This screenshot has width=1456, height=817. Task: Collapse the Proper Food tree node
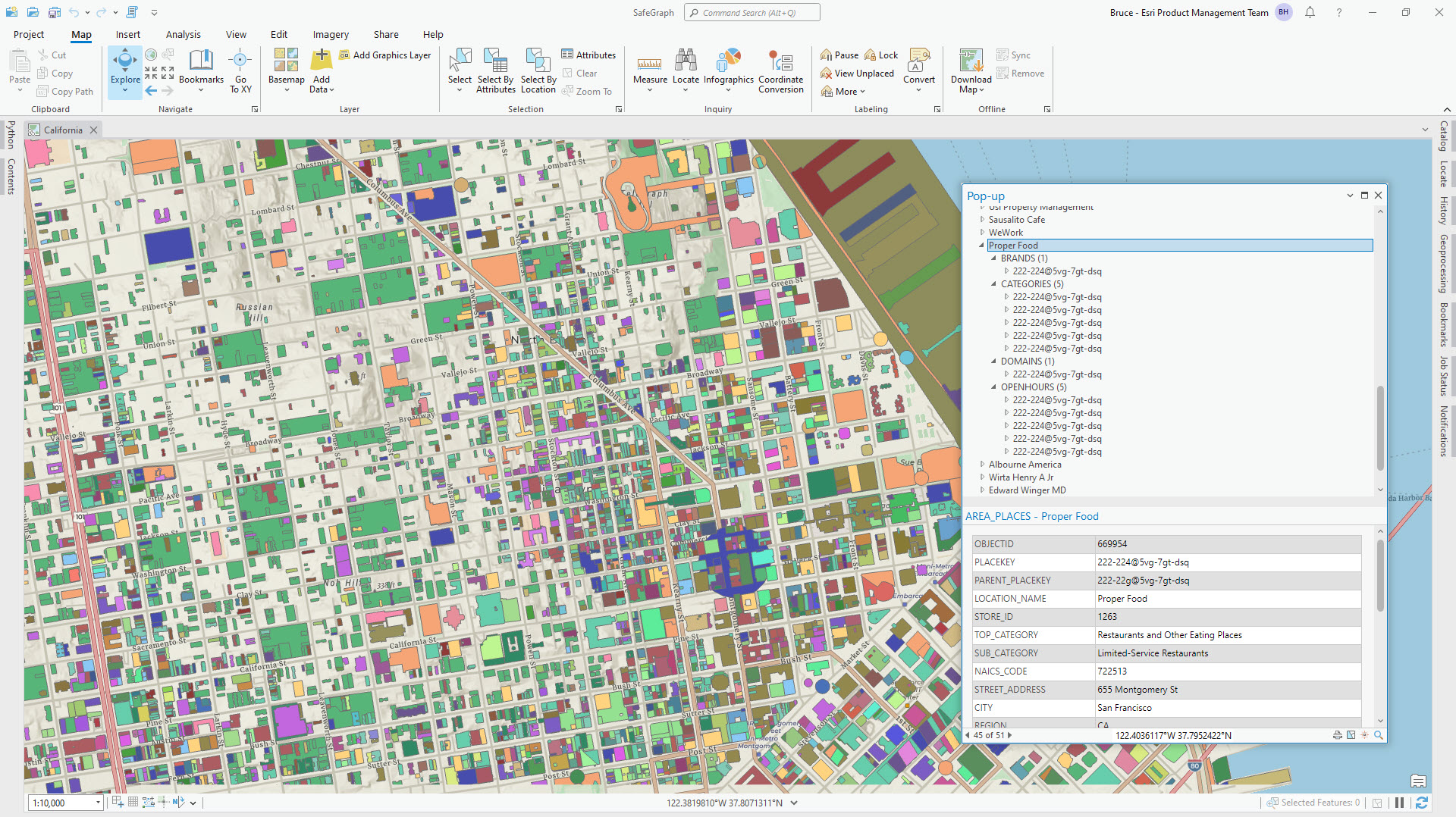click(x=982, y=246)
